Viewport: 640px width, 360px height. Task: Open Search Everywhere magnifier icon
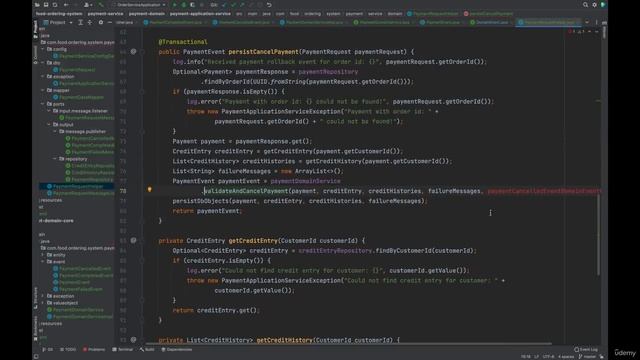coord(585,5)
